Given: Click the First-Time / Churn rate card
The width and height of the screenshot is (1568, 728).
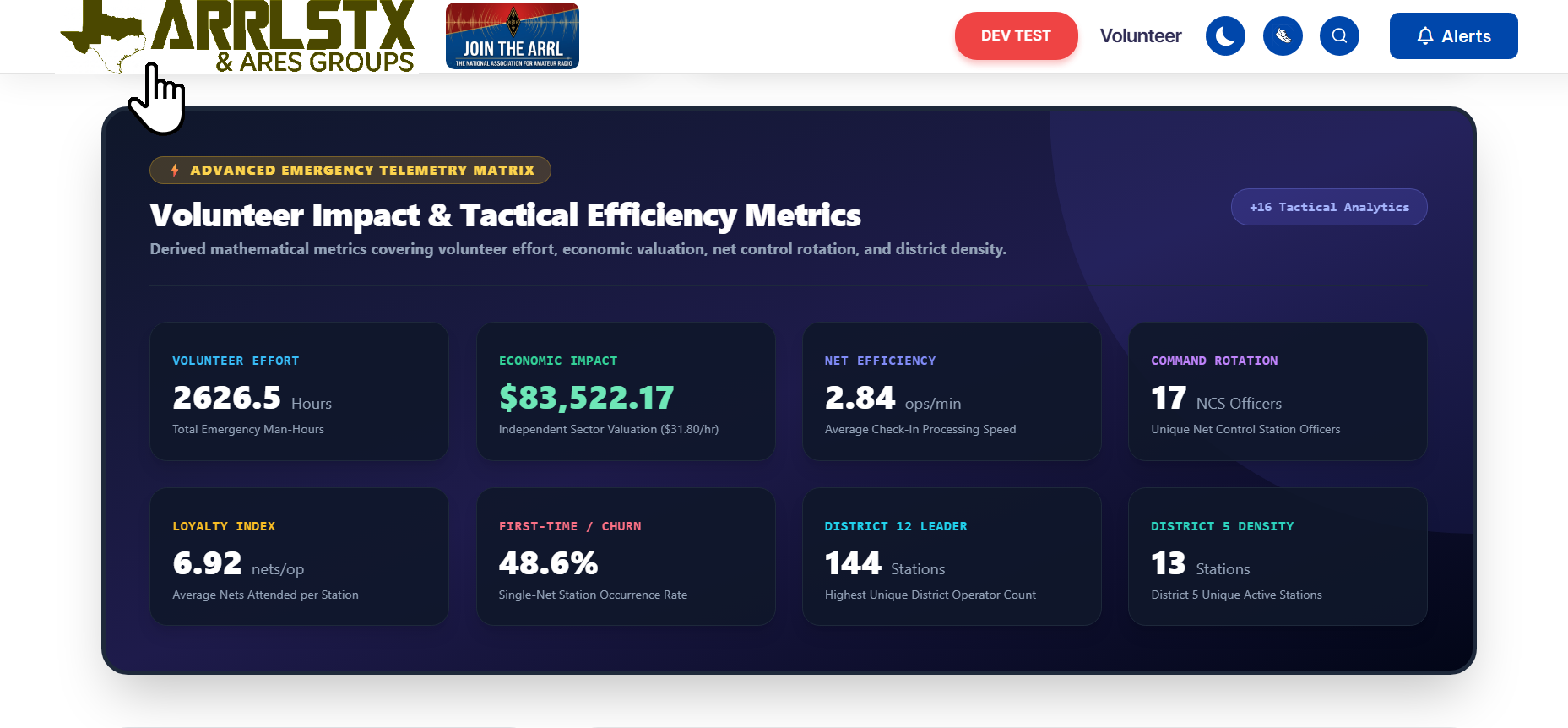Looking at the screenshot, I should [626, 557].
